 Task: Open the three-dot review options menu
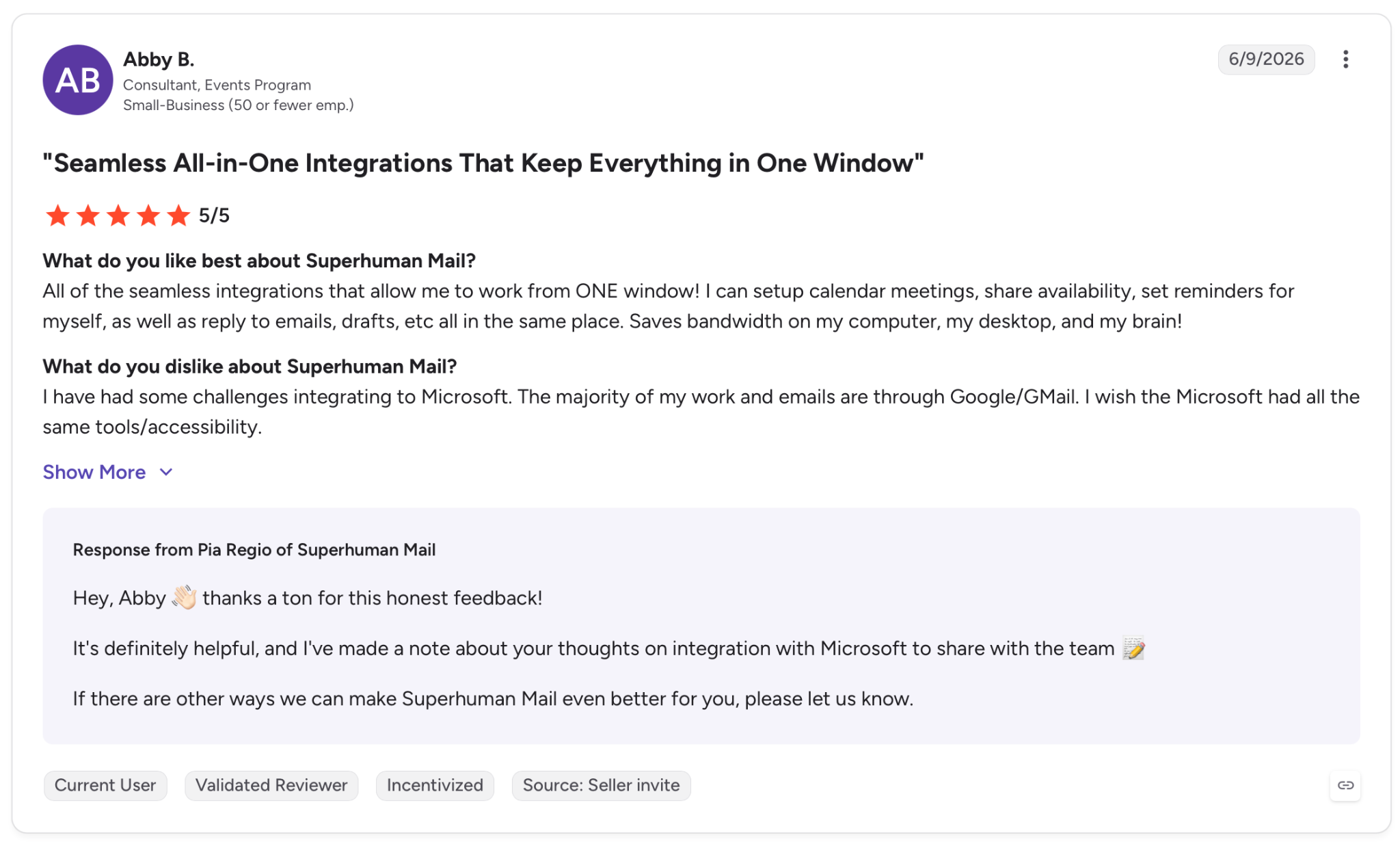pyautogui.click(x=1345, y=60)
